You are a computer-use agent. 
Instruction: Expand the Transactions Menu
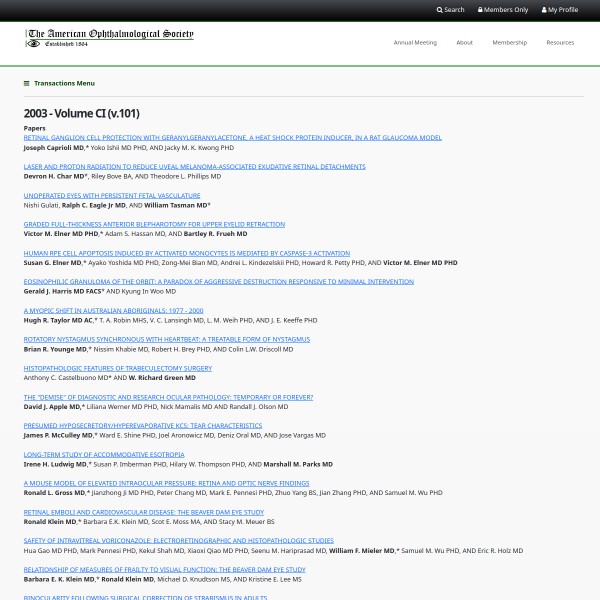(x=64, y=83)
